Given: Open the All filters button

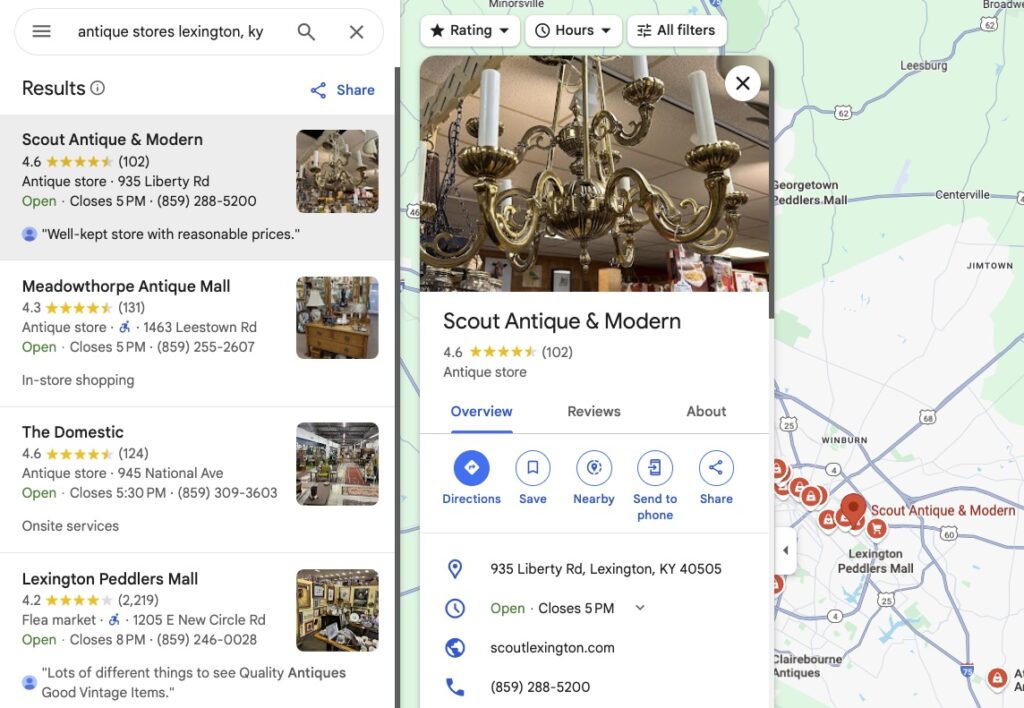Looking at the screenshot, I should tap(677, 31).
